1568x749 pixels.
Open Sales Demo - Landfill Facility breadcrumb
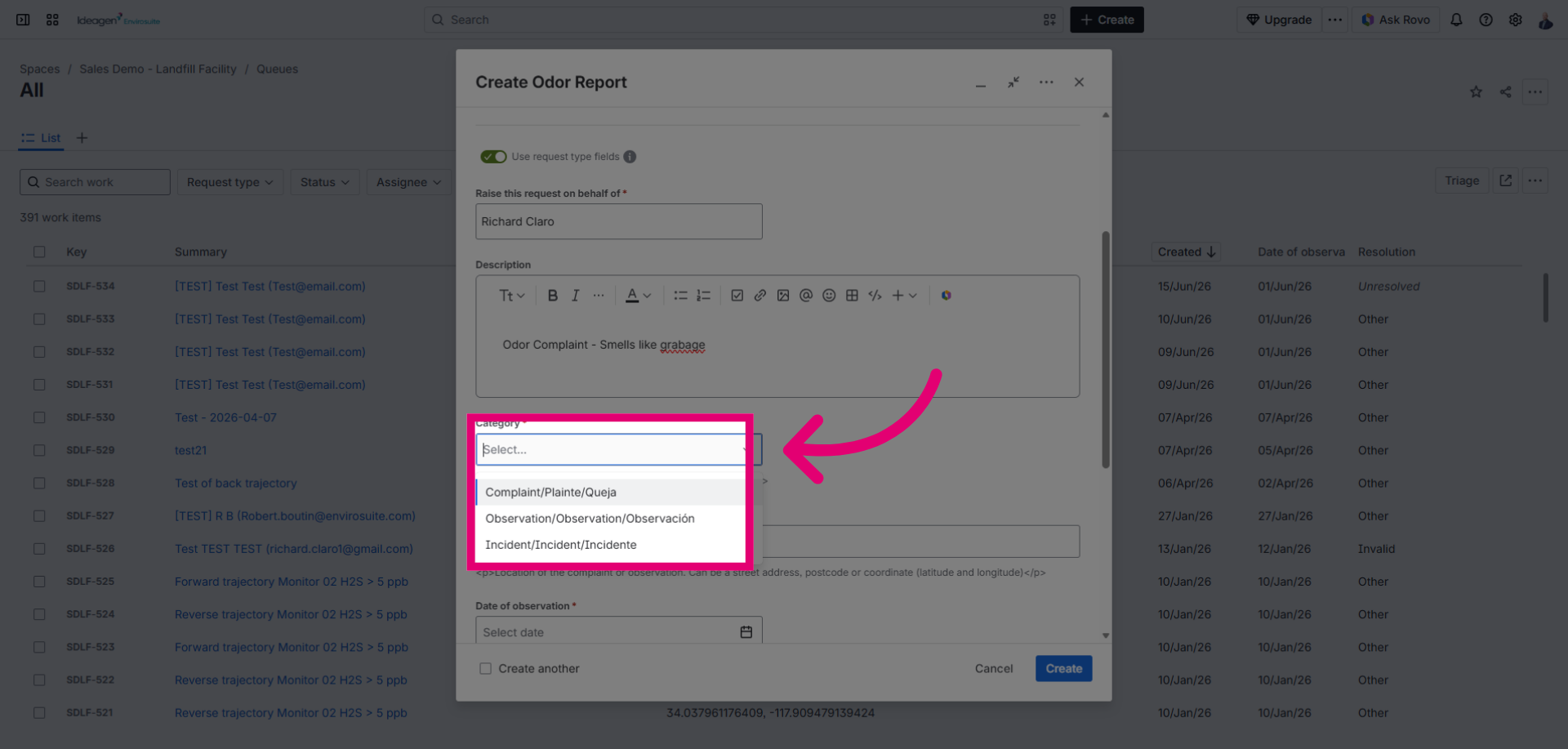(158, 69)
